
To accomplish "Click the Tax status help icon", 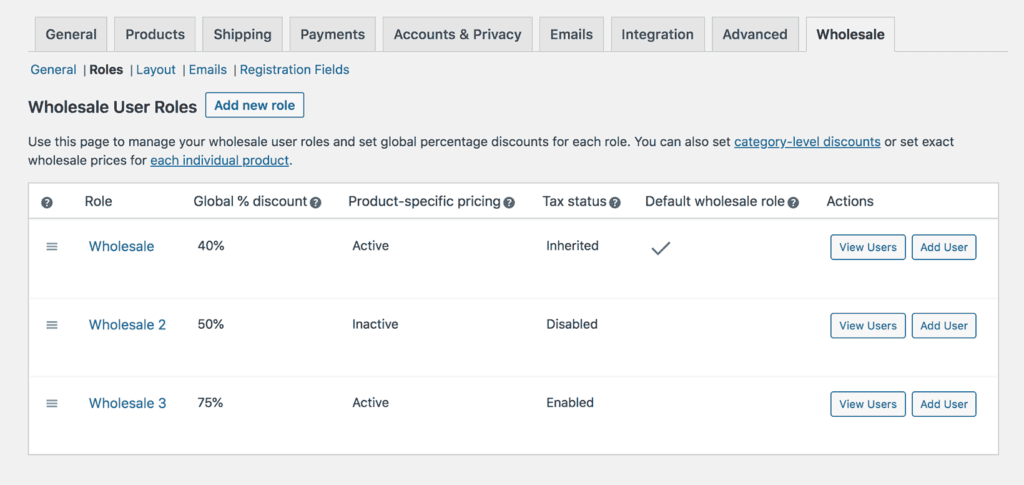I will [x=615, y=202].
